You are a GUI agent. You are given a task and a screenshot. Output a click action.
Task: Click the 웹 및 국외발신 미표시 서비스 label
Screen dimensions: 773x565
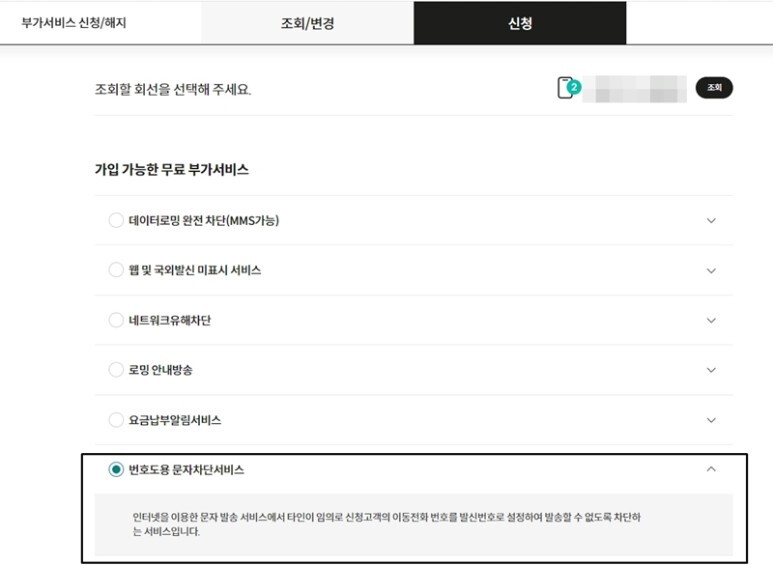click(x=195, y=270)
